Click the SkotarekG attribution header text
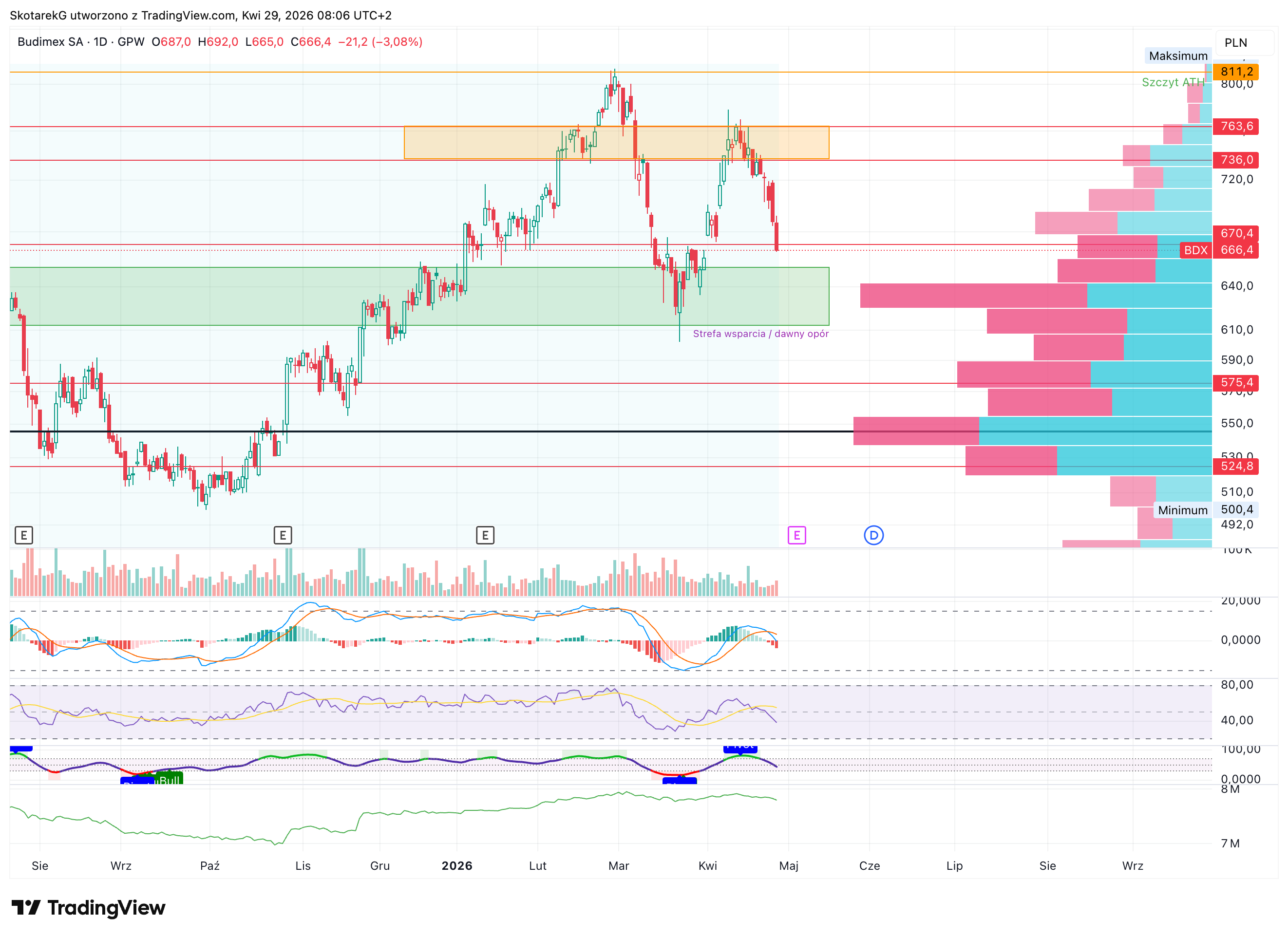This screenshot has width=1288, height=937. point(201,15)
